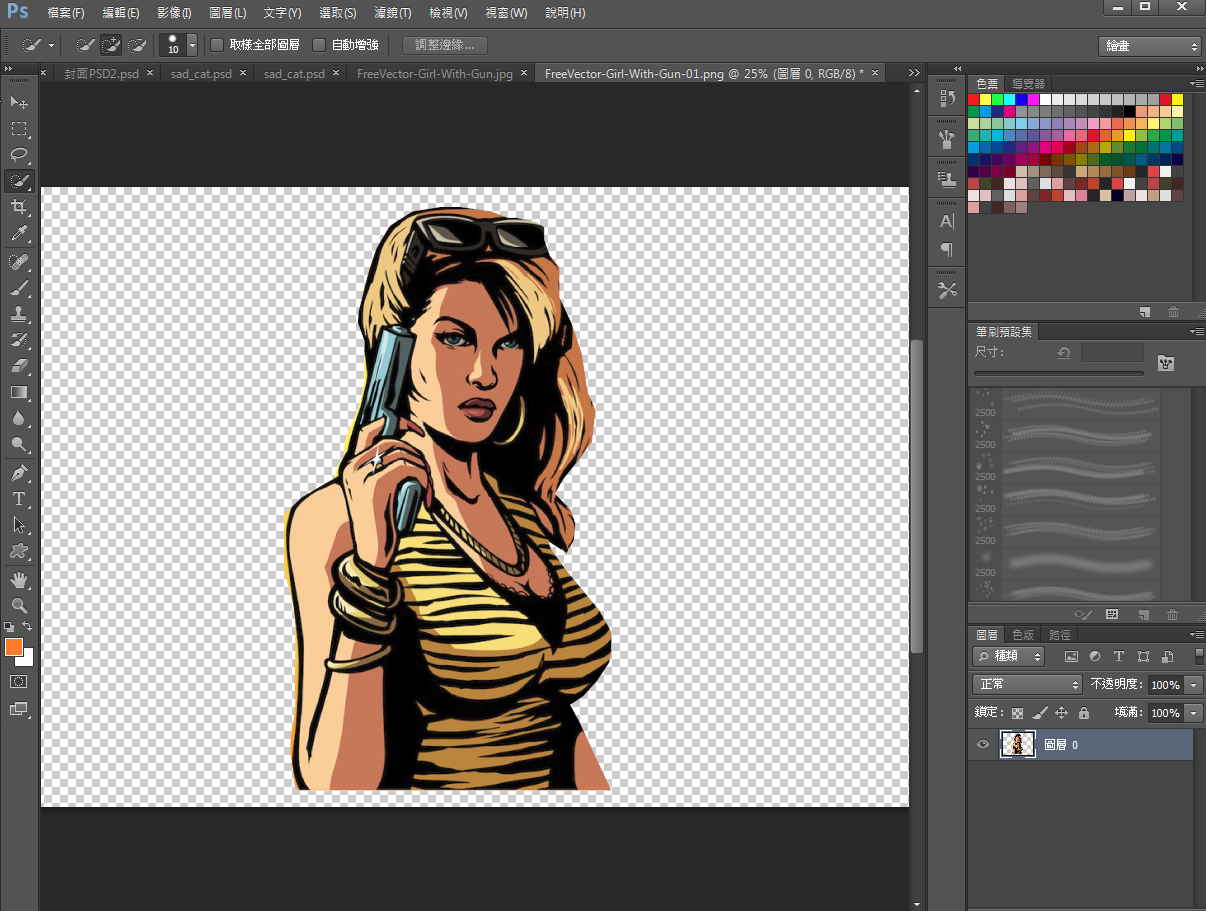This screenshot has width=1206, height=911.
Task: Switch to the 路徑 panel tab
Action: [x=1059, y=634]
